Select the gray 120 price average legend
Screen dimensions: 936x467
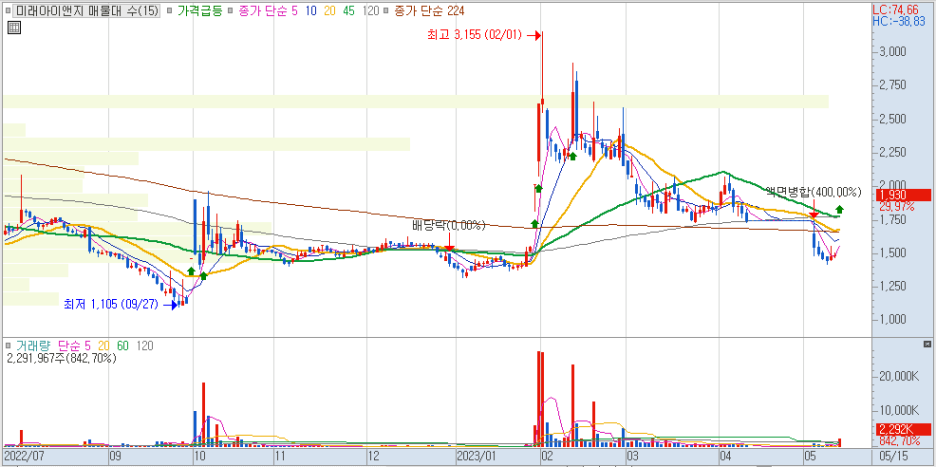point(371,11)
